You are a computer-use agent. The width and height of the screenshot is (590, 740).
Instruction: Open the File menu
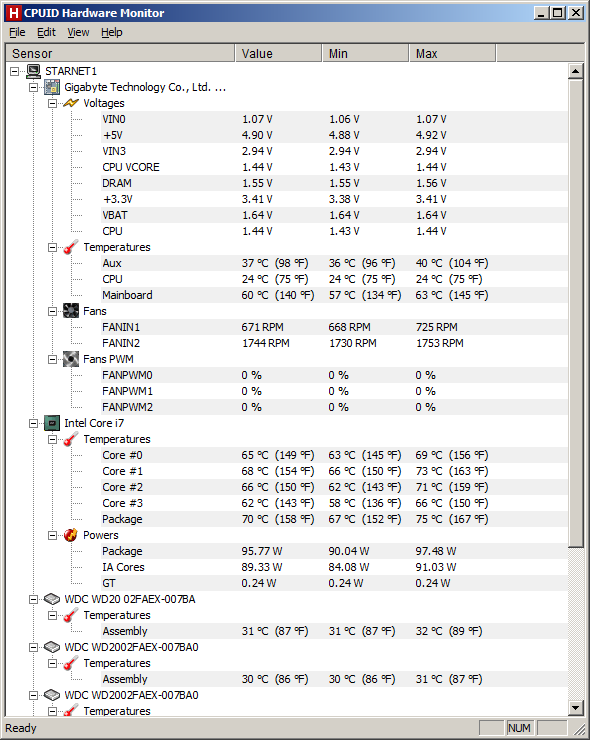[17, 32]
